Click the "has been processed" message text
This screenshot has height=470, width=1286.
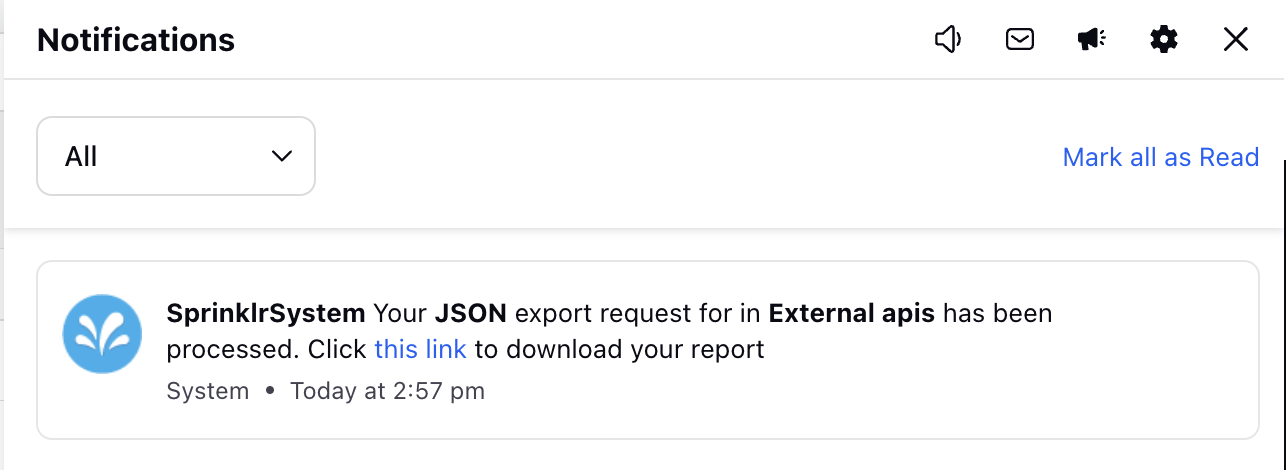(610, 331)
